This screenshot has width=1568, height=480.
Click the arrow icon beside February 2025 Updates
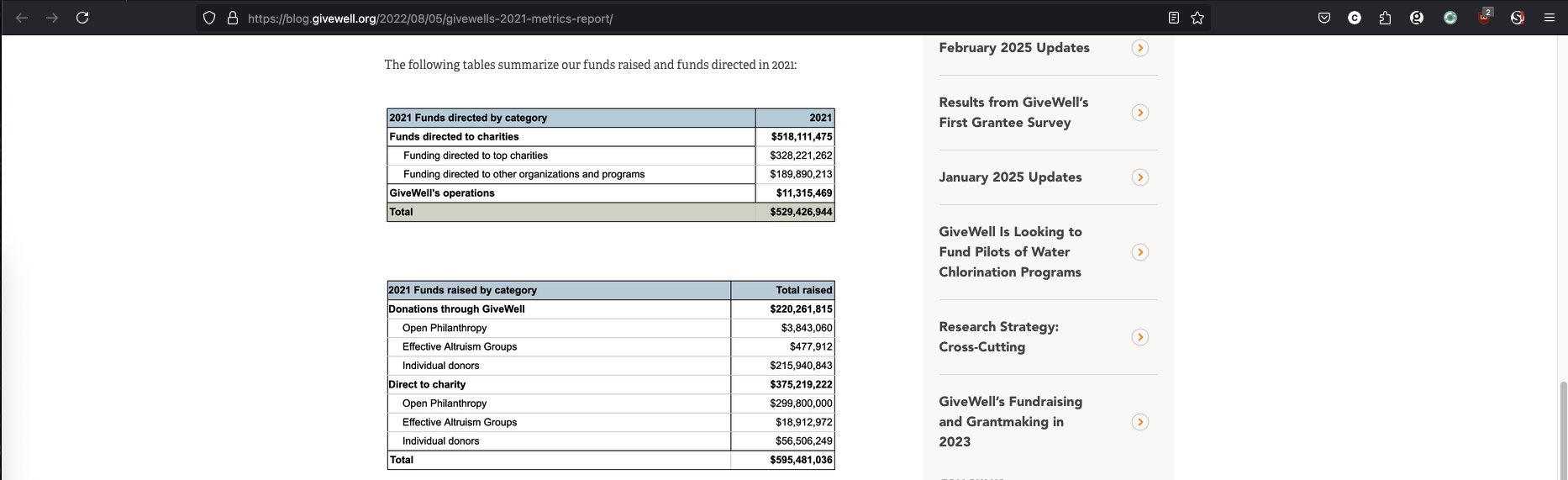click(x=1140, y=48)
